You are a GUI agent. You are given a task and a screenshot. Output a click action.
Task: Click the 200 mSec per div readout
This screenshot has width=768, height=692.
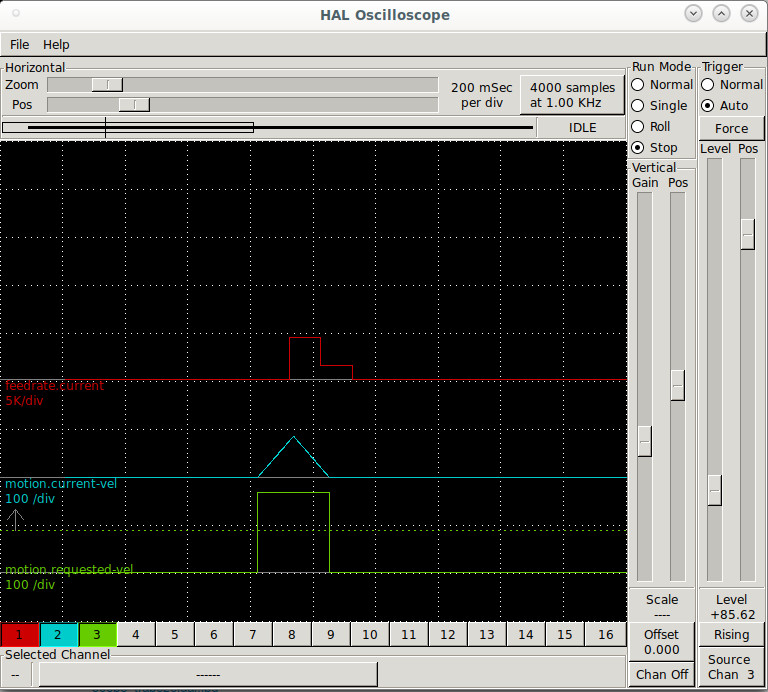[x=481, y=95]
